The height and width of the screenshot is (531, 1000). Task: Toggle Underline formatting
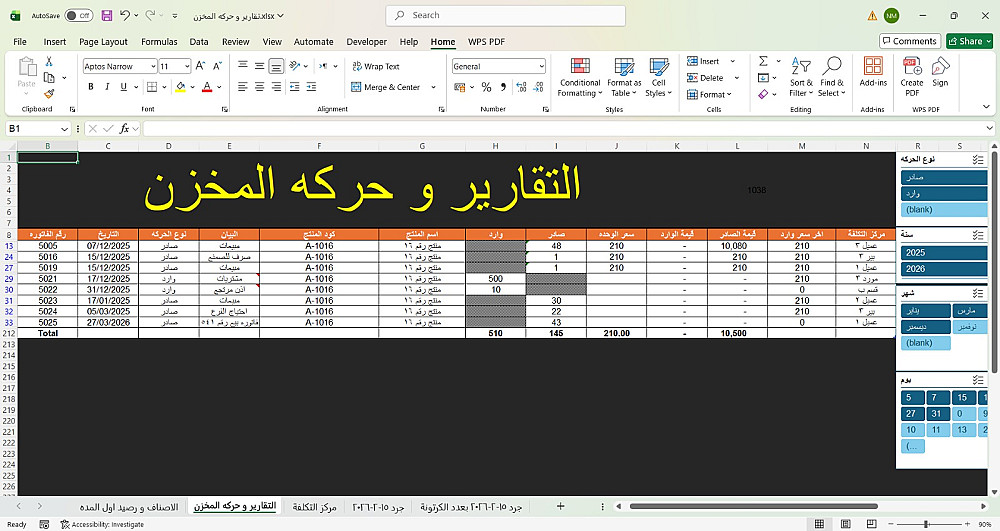click(123, 87)
